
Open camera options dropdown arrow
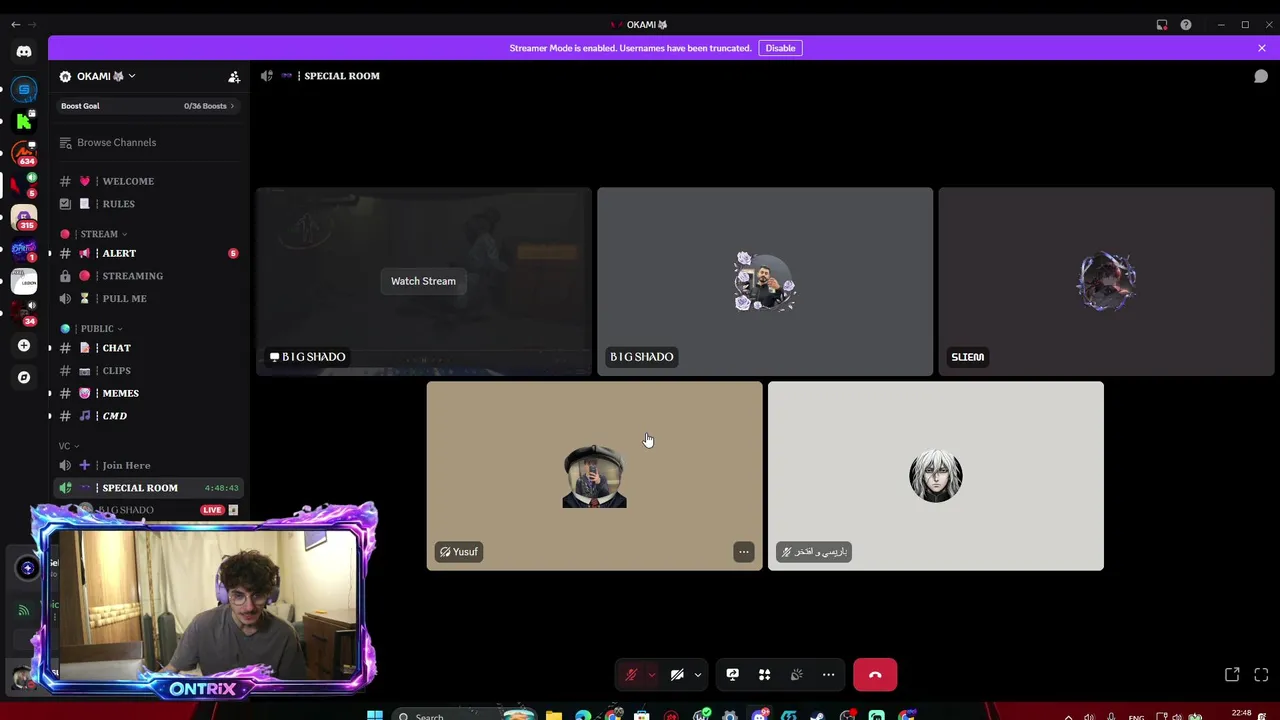(698, 675)
